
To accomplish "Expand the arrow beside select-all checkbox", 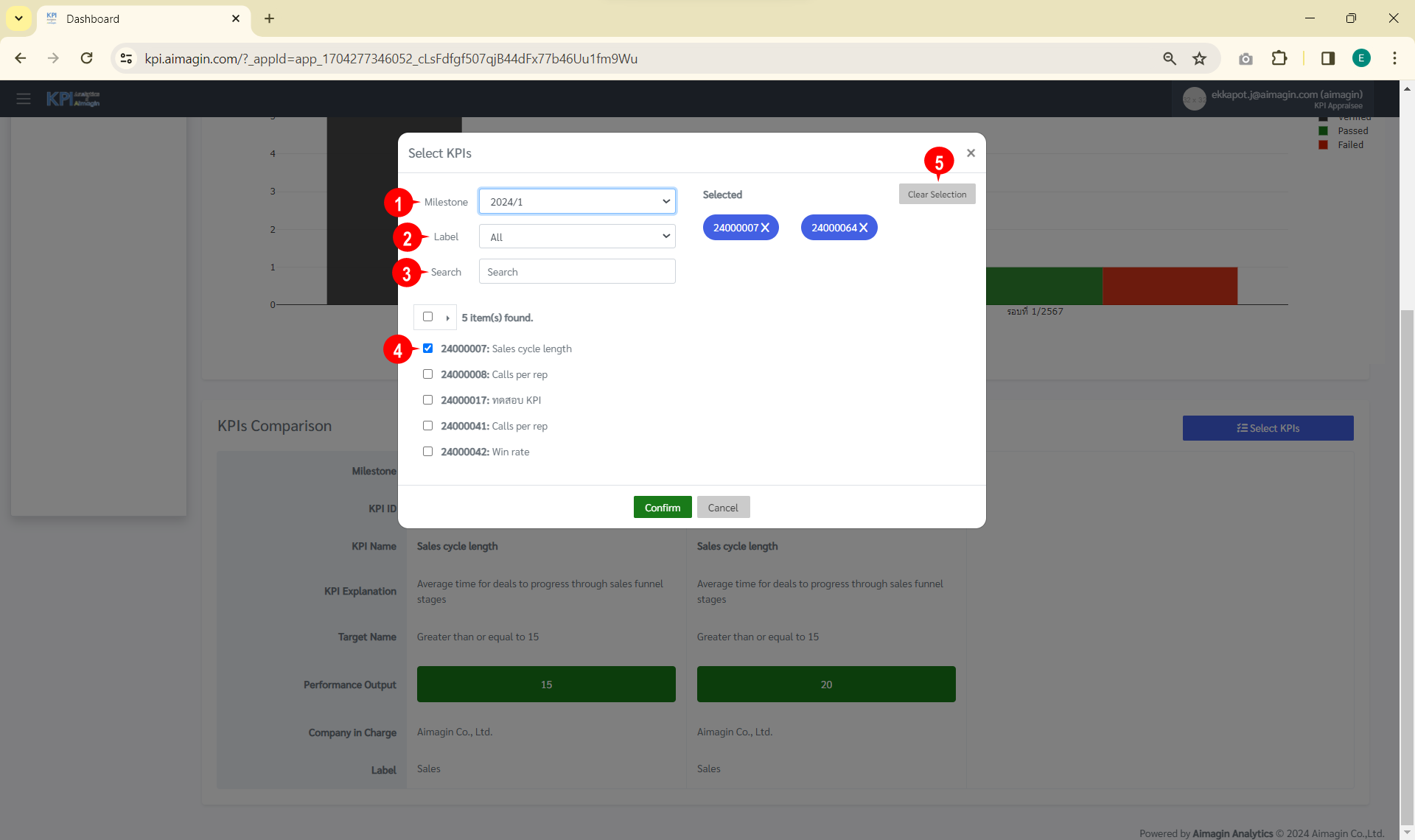I will 447,318.
